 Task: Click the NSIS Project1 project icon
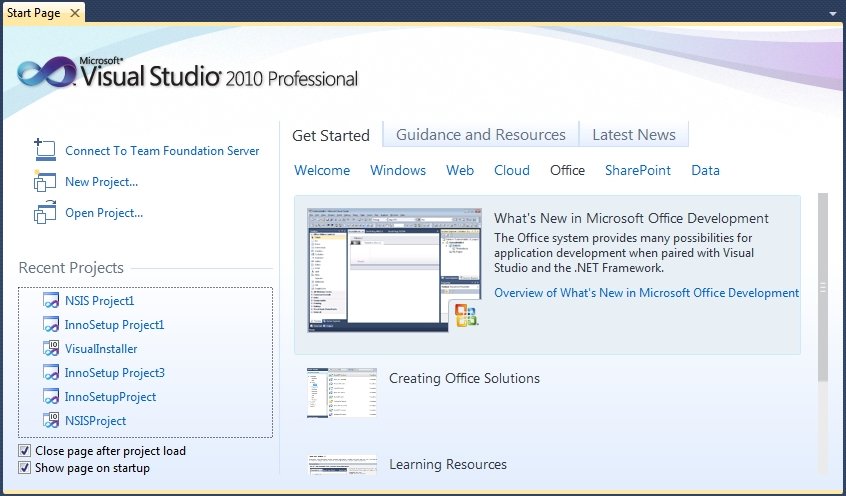(x=51, y=300)
